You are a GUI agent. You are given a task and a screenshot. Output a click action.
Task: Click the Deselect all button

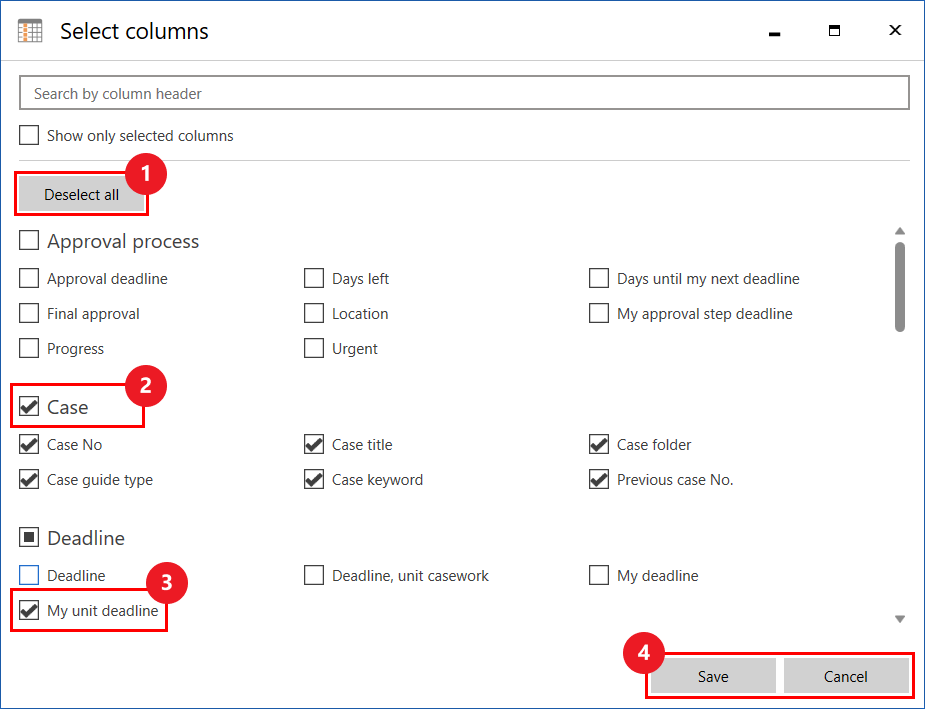coord(81,195)
